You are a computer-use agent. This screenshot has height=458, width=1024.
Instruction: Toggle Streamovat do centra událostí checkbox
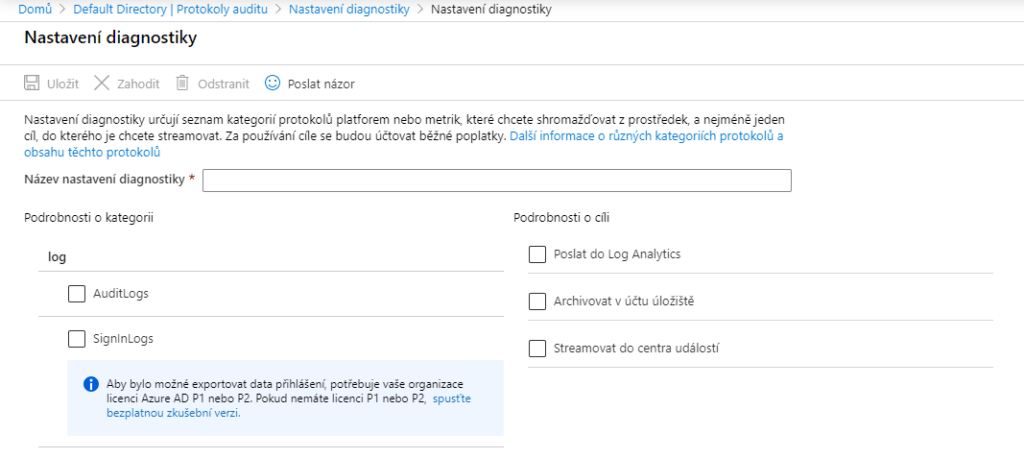pyautogui.click(x=537, y=348)
